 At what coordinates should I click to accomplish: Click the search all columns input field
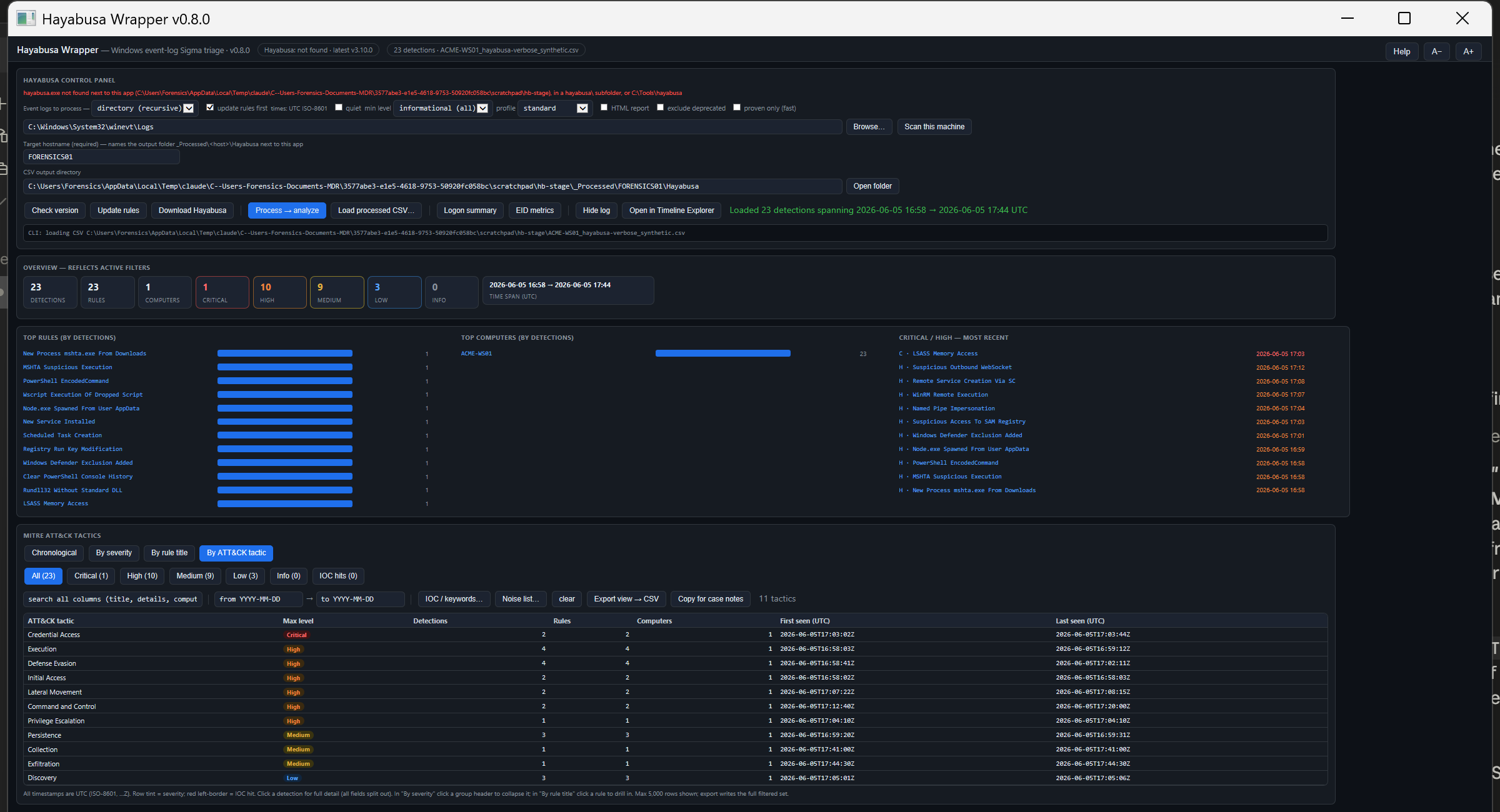point(113,599)
